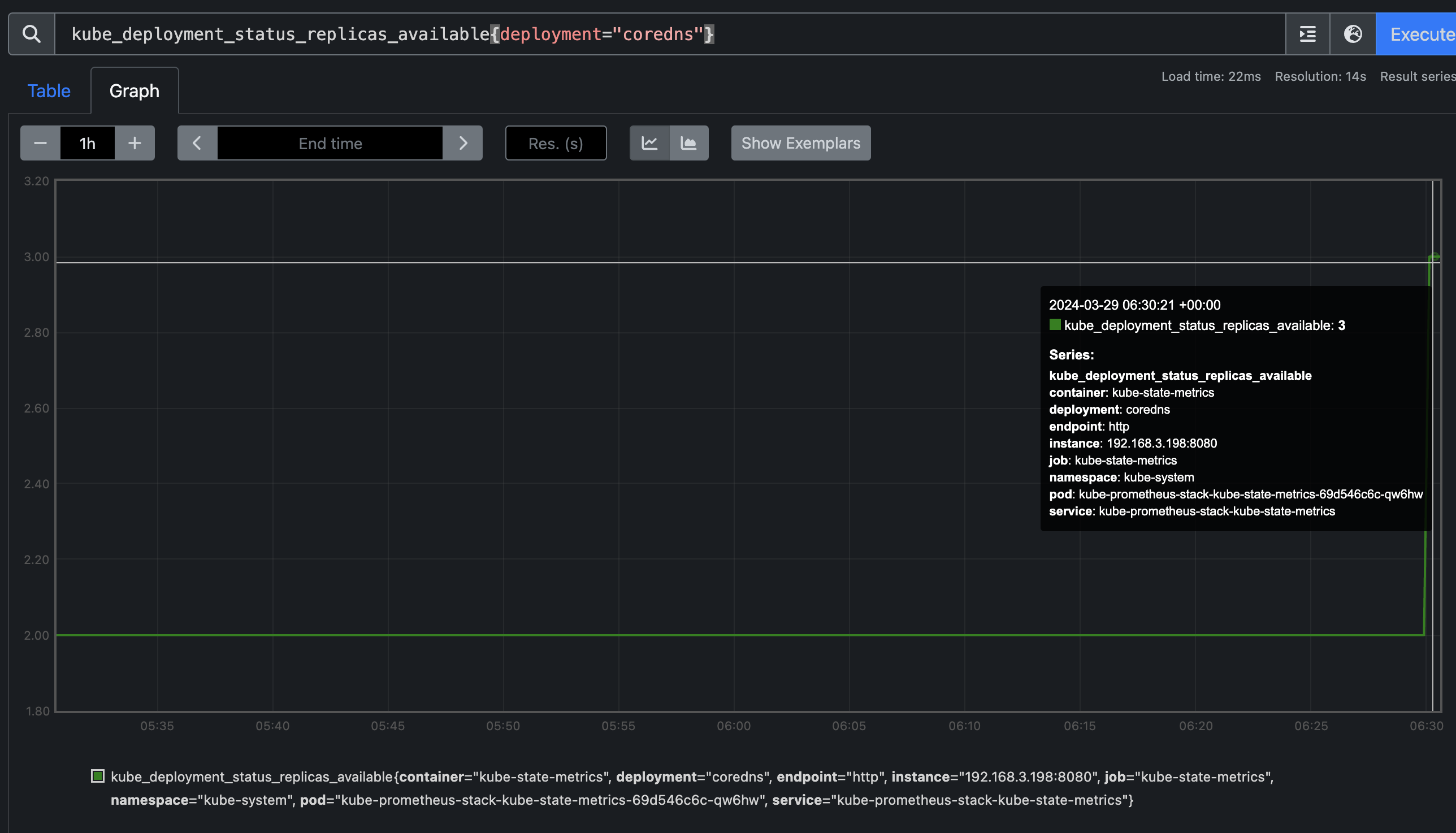Click the format expression icon

point(1307,34)
